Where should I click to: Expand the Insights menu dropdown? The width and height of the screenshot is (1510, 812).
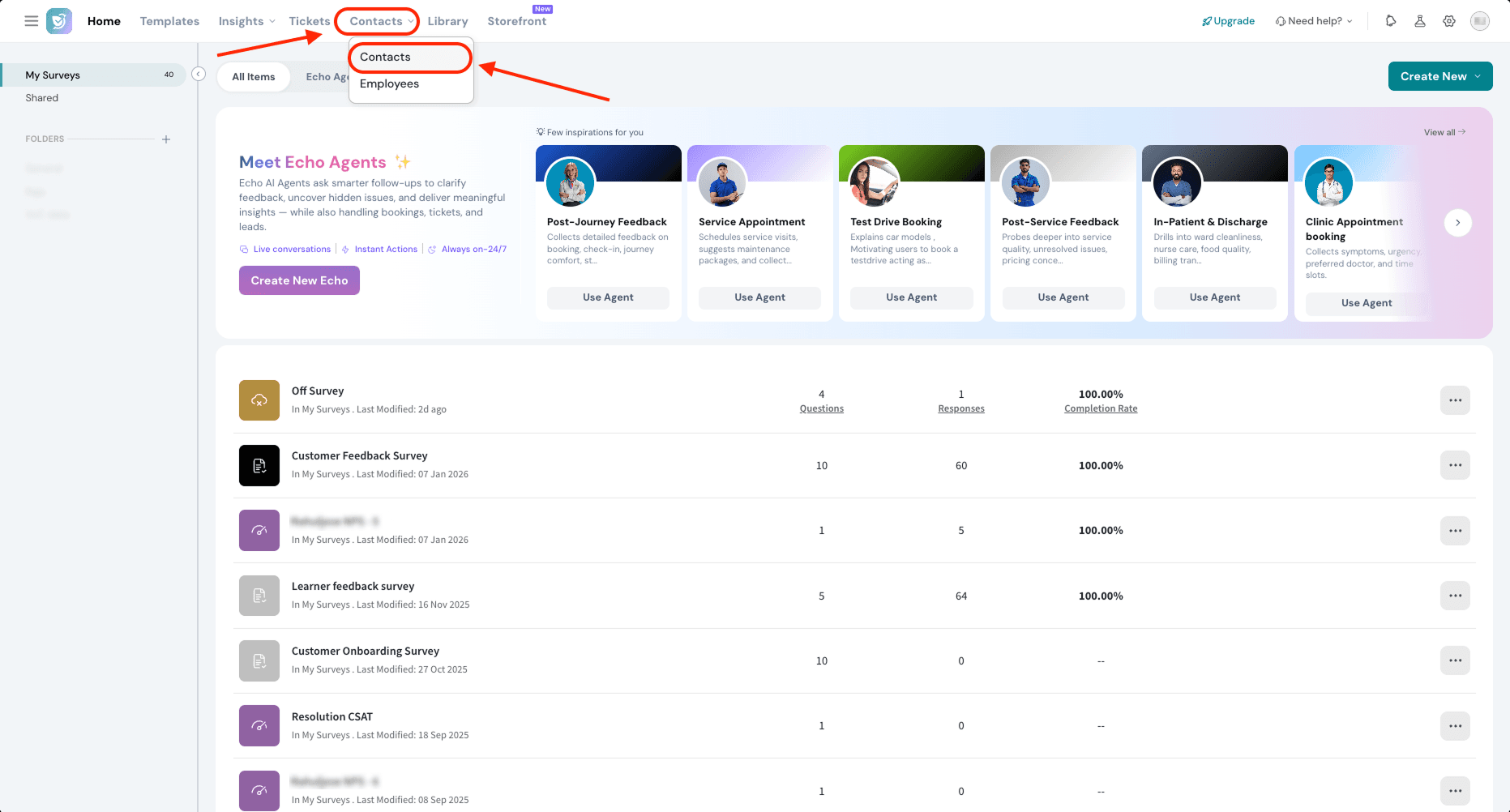coord(246,21)
